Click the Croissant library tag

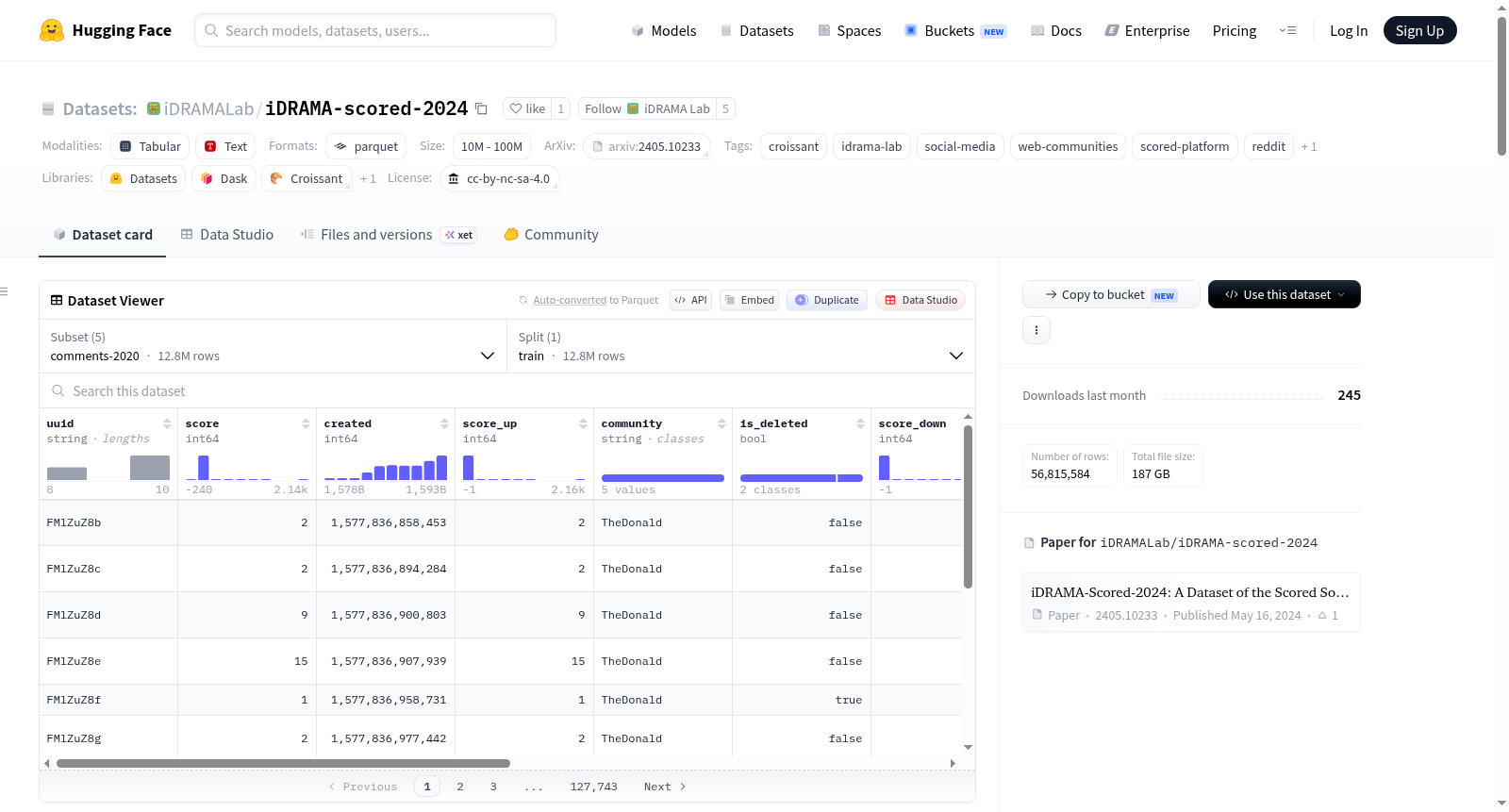(x=307, y=179)
